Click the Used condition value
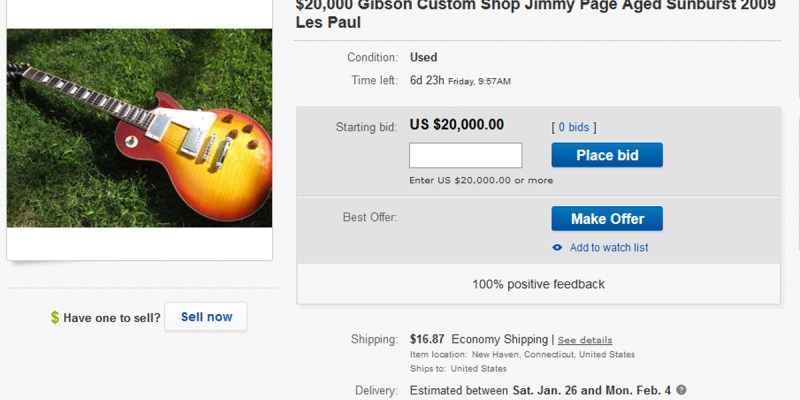Screen dimensions: 800x400 pyautogui.click(x=424, y=57)
